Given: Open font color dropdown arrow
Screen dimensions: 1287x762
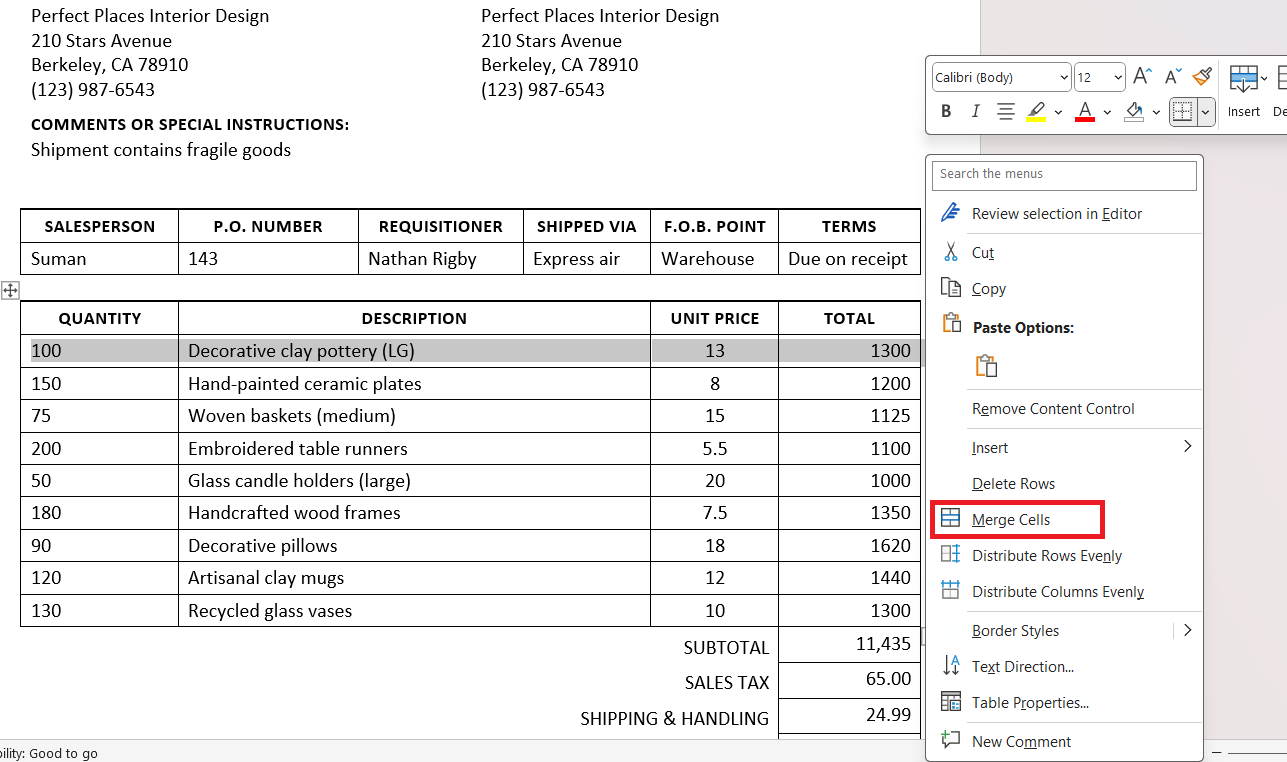Looking at the screenshot, I should coord(1108,112).
